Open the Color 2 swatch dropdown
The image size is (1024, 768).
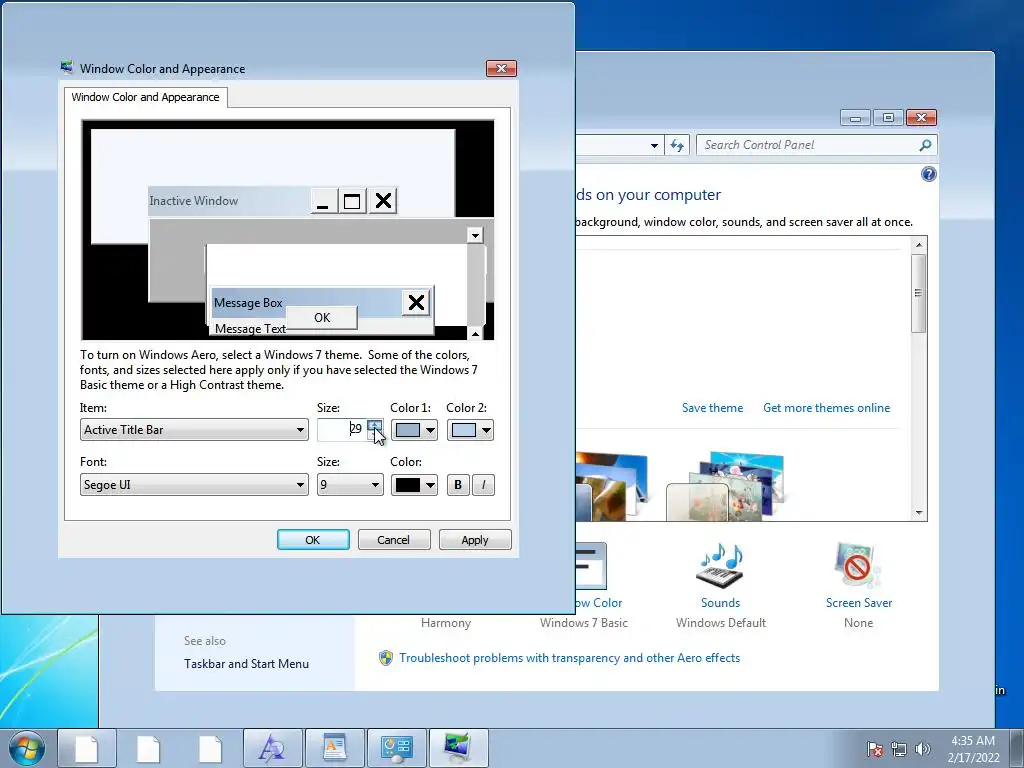[470, 430]
